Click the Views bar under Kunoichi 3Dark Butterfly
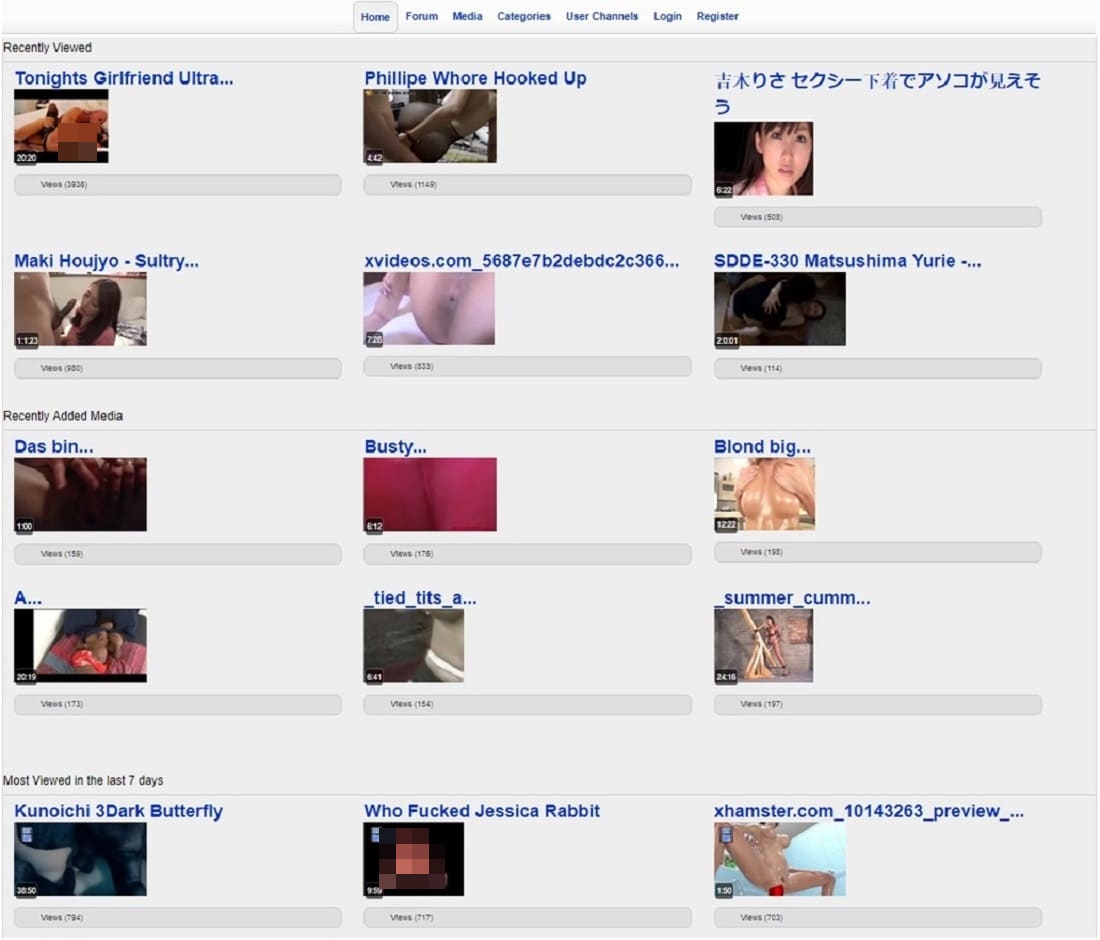The image size is (1100, 940). (x=177, y=918)
